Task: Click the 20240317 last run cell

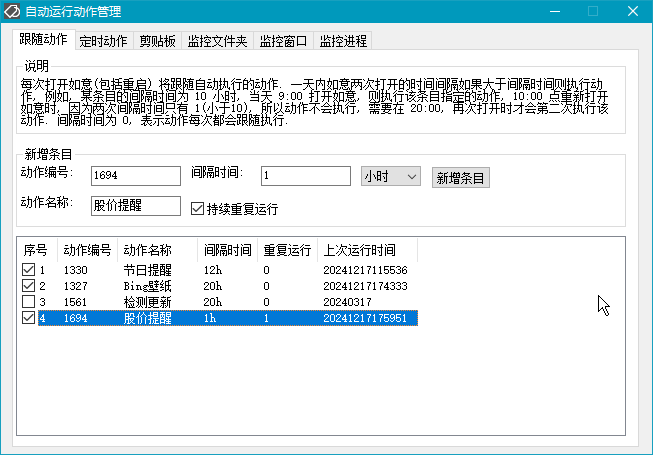Action: [x=347, y=302]
